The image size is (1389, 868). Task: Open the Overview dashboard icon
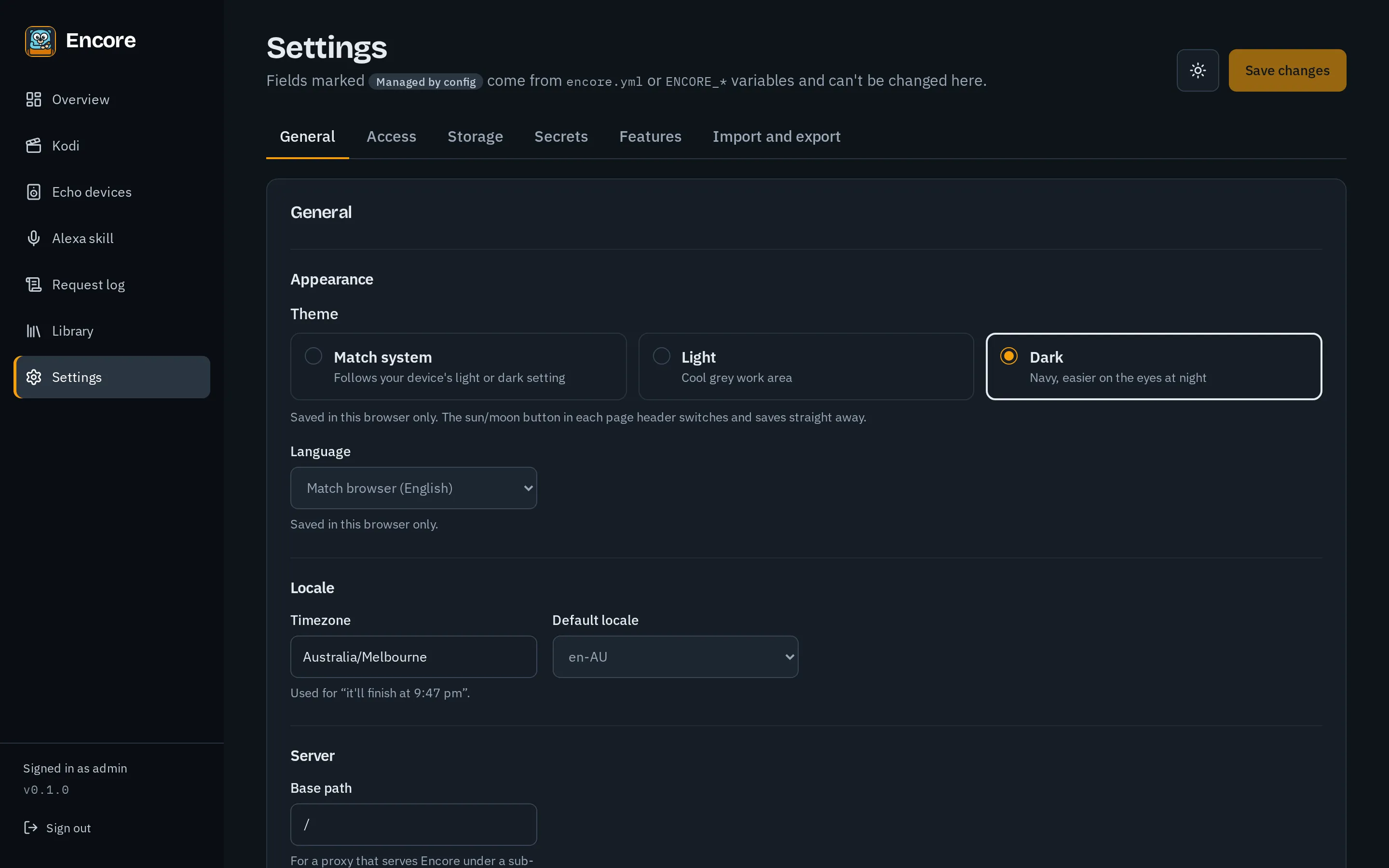(34, 99)
